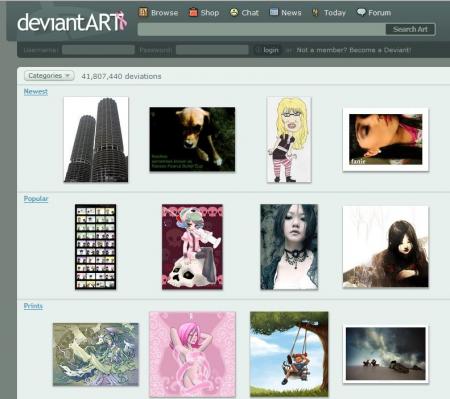Open the woman with choker photo thumbnail
Image resolution: width=450 pixels, height=399 pixels.
click(289, 247)
